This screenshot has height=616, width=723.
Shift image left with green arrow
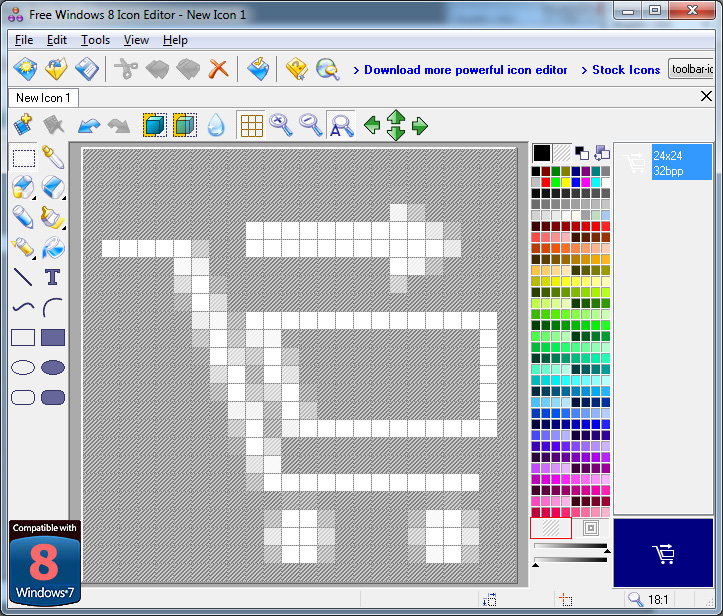[372, 125]
